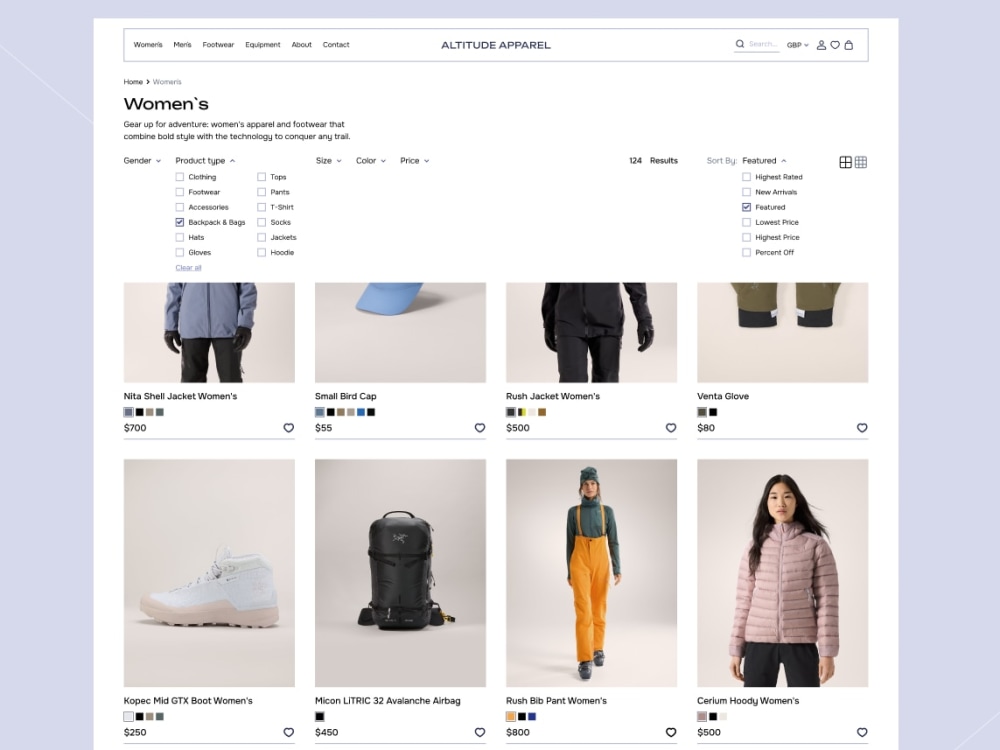Click the search magnifier icon
Image resolution: width=1000 pixels, height=750 pixels.
pos(740,44)
